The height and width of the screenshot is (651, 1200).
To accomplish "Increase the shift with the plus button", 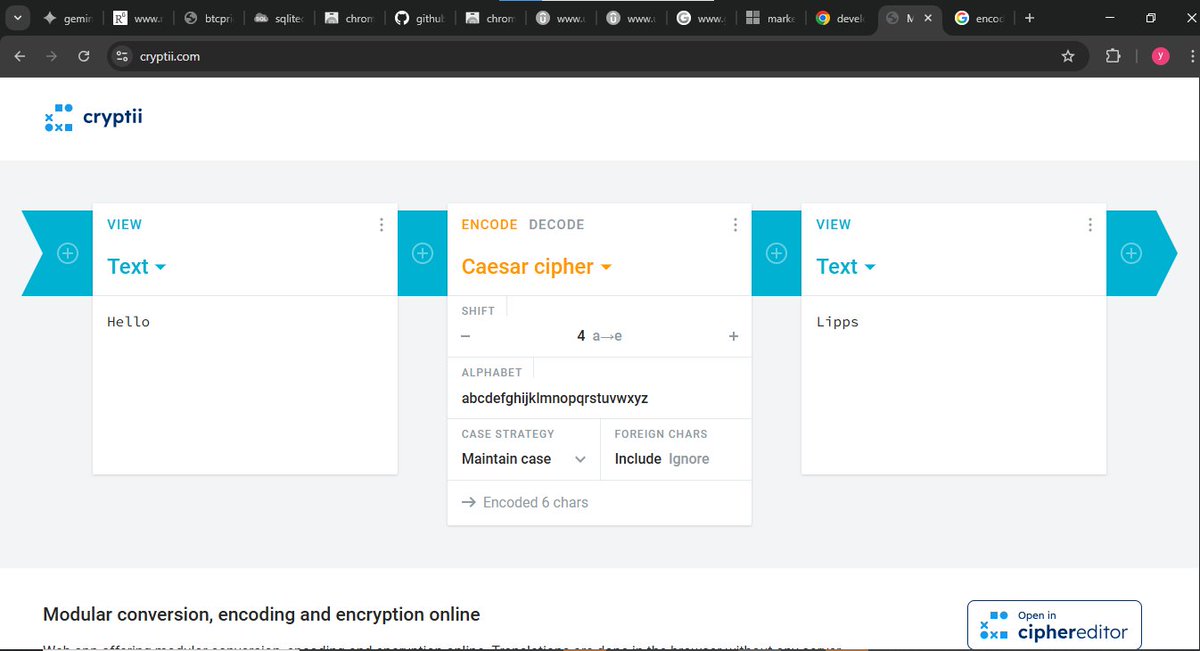I will point(734,337).
